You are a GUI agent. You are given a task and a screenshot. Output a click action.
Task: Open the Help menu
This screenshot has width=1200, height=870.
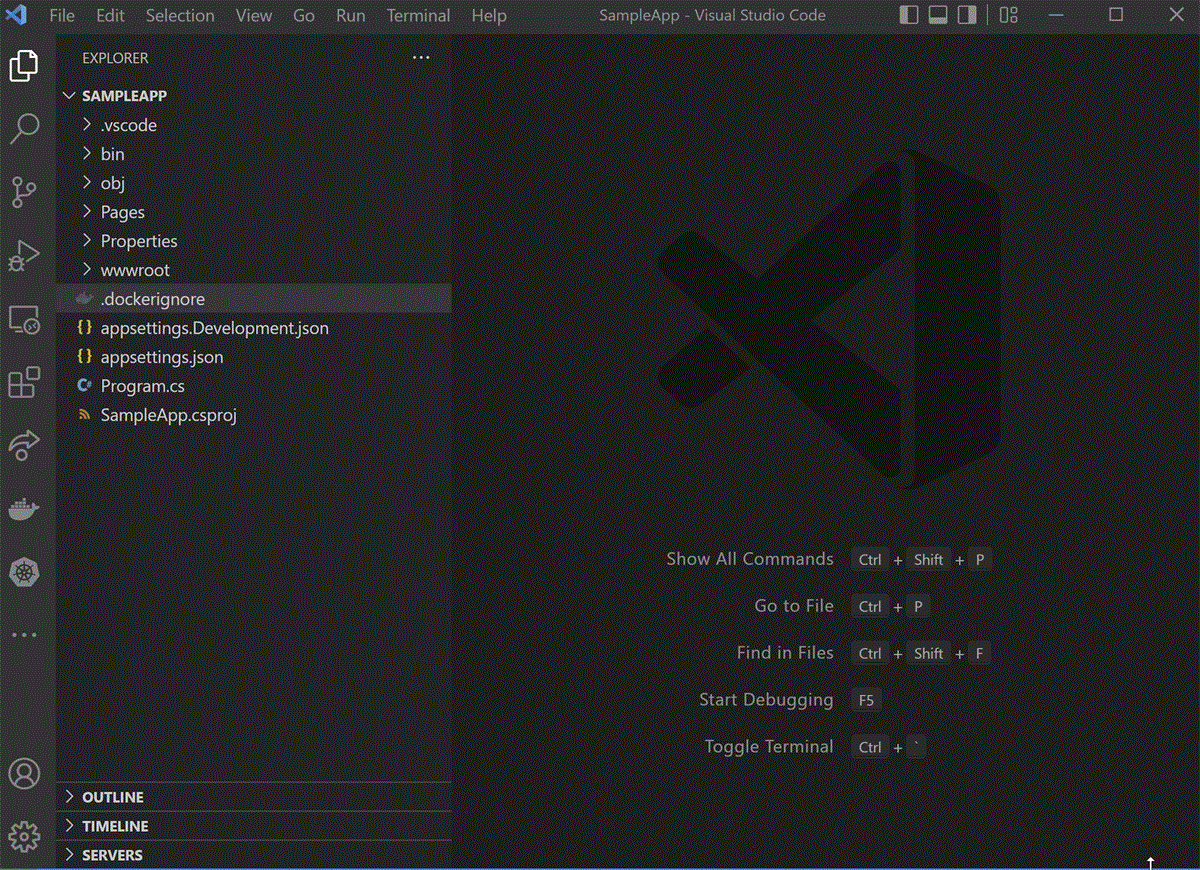[x=489, y=16]
